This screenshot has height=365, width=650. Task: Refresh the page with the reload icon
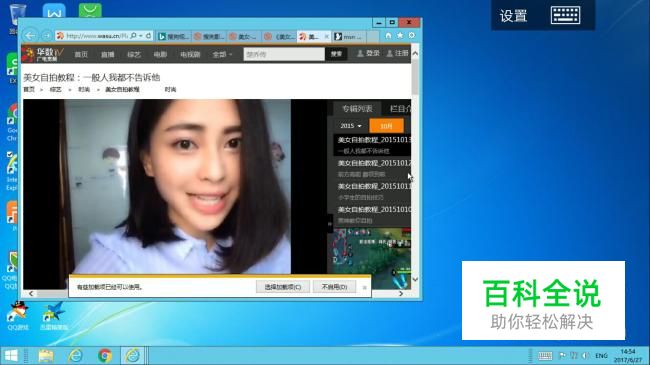[148, 36]
